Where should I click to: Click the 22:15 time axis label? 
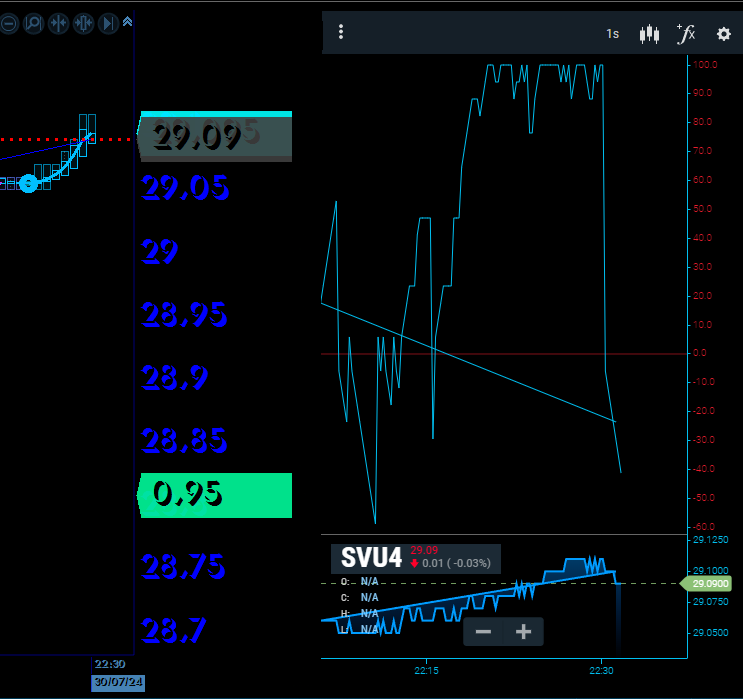426,671
